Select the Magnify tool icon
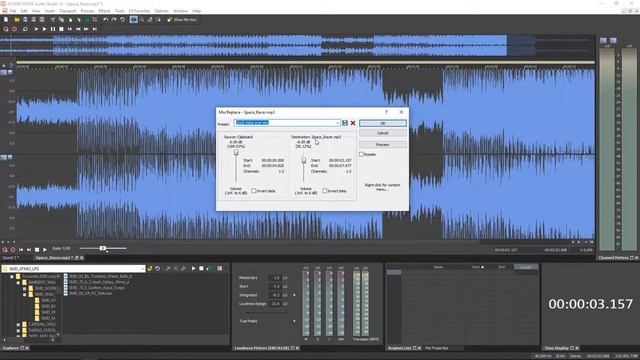The height and width of the screenshot is (360, 640). (142, 20)
